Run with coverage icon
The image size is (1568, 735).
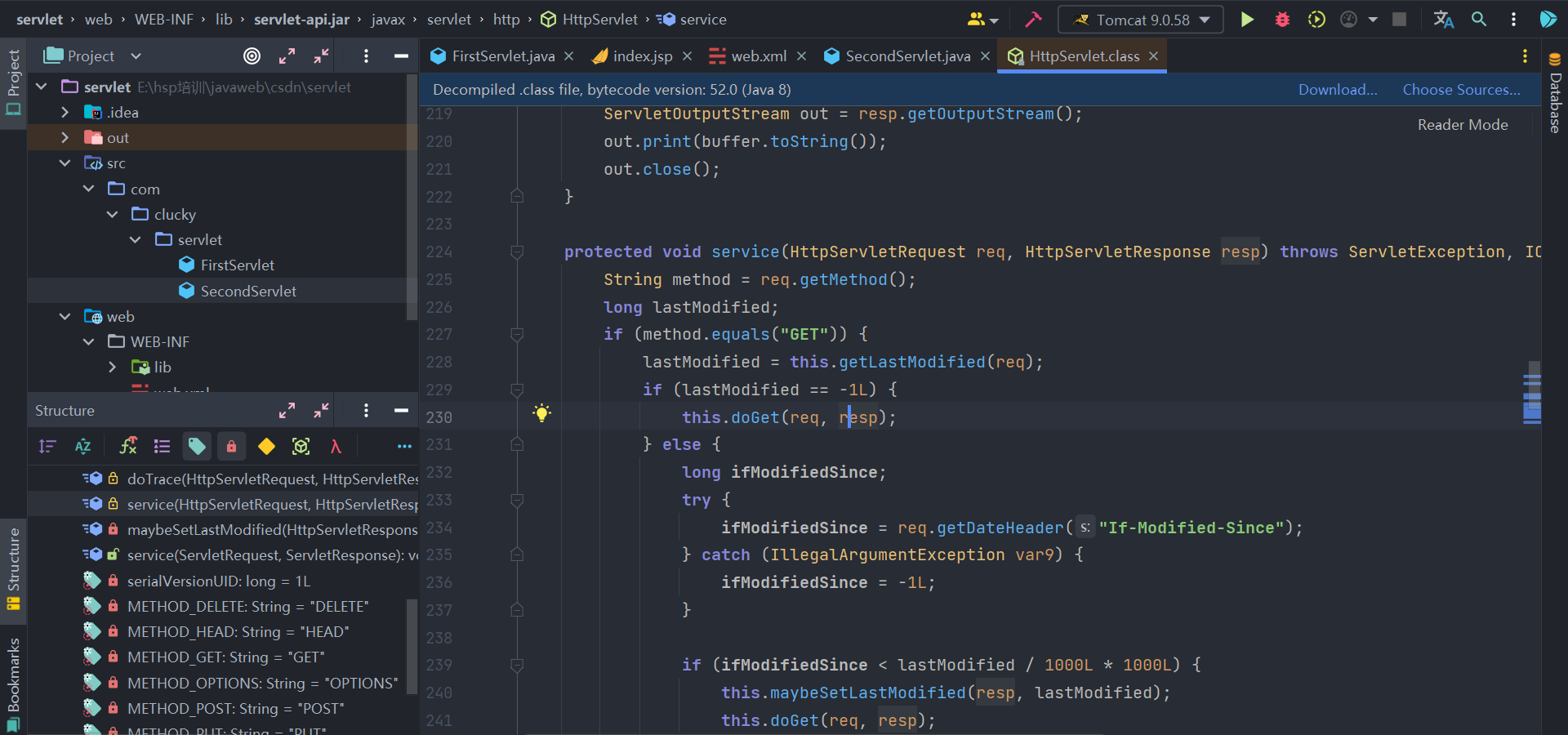[1316, 20]
